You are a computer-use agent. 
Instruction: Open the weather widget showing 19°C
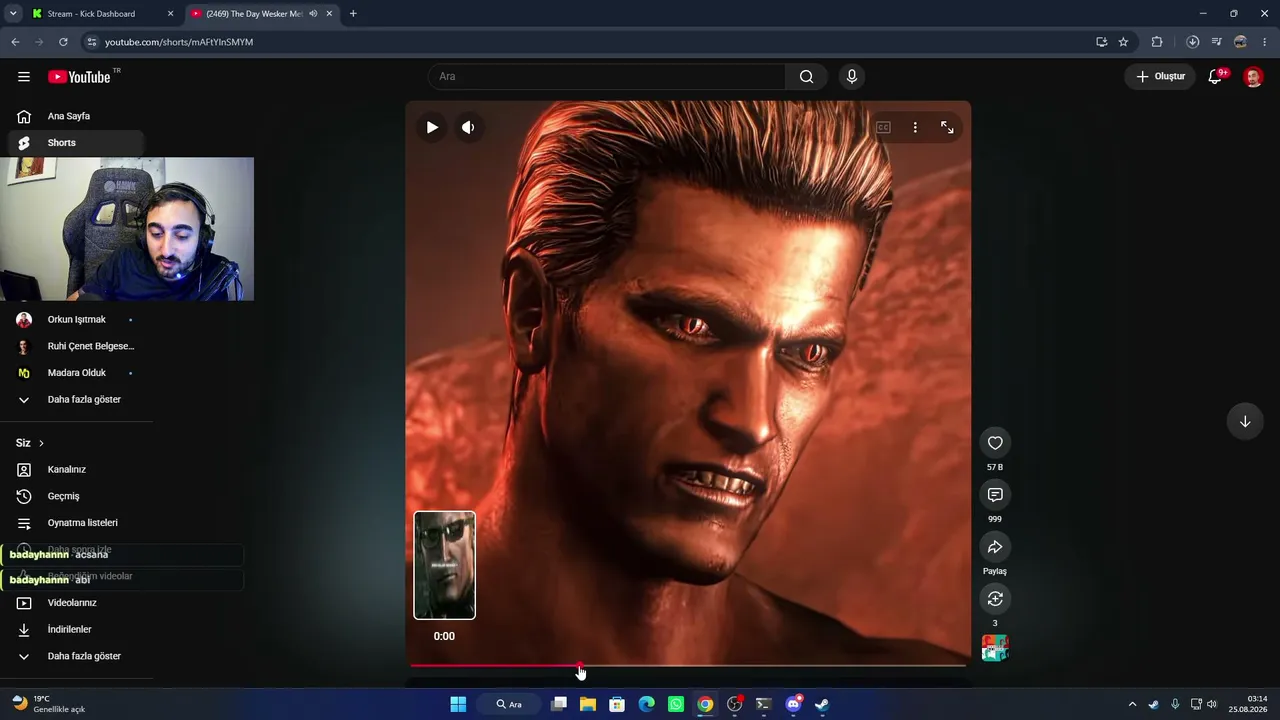coord(48,704)
